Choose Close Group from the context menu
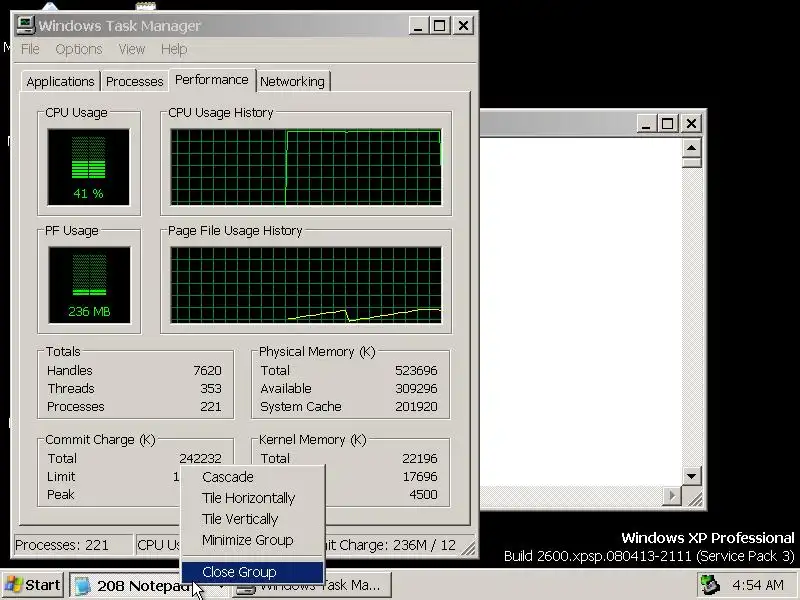 pyautogui.click(x=253, y=572)
